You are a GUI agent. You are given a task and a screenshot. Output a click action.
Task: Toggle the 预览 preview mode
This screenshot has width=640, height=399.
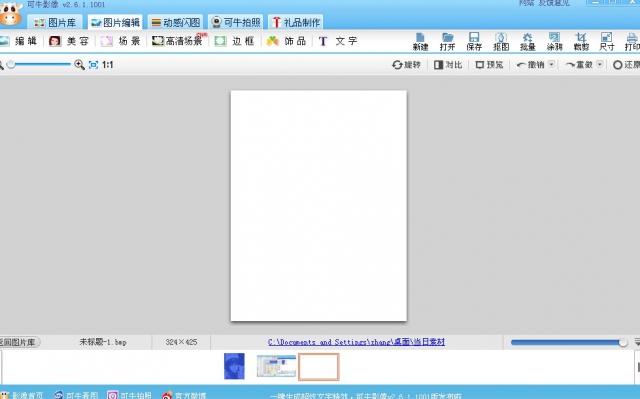coord(489,64)
